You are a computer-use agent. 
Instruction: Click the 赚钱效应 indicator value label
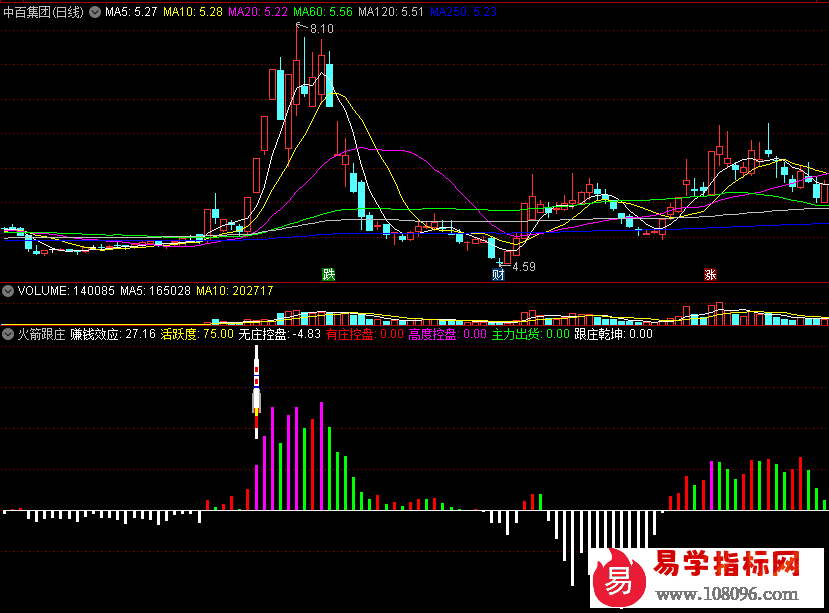[x=113, y=334]
